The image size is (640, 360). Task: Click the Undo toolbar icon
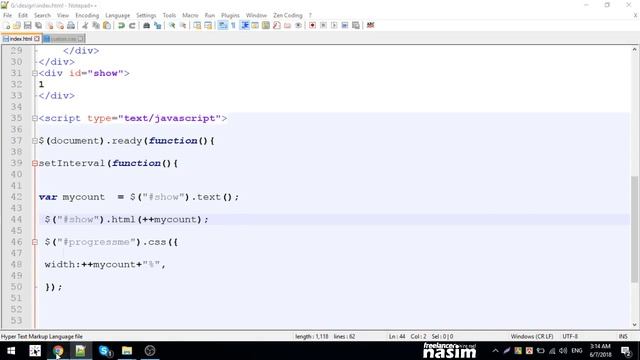[121, 25]
